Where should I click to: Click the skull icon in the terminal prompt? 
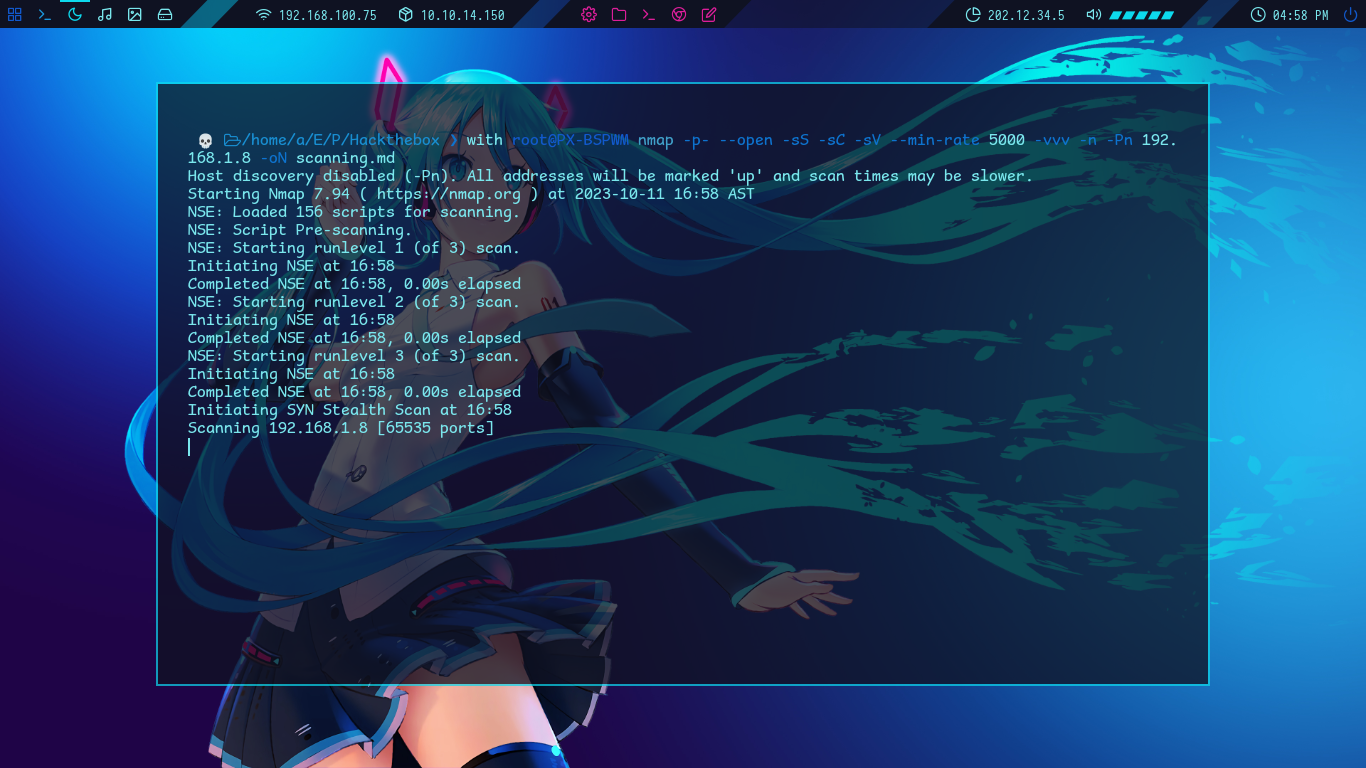tap(205, 140)
